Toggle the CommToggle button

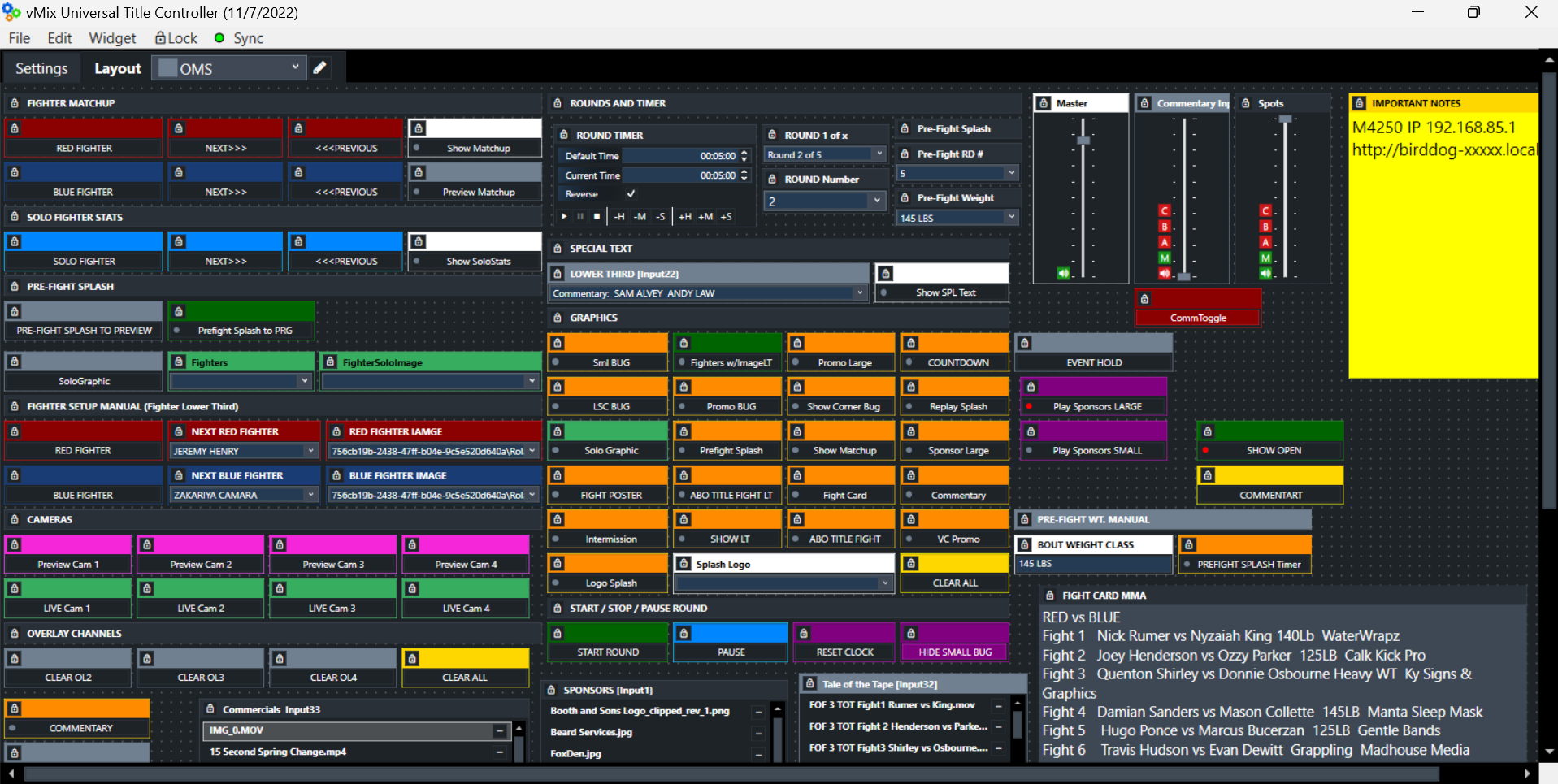pos(1197,318)
